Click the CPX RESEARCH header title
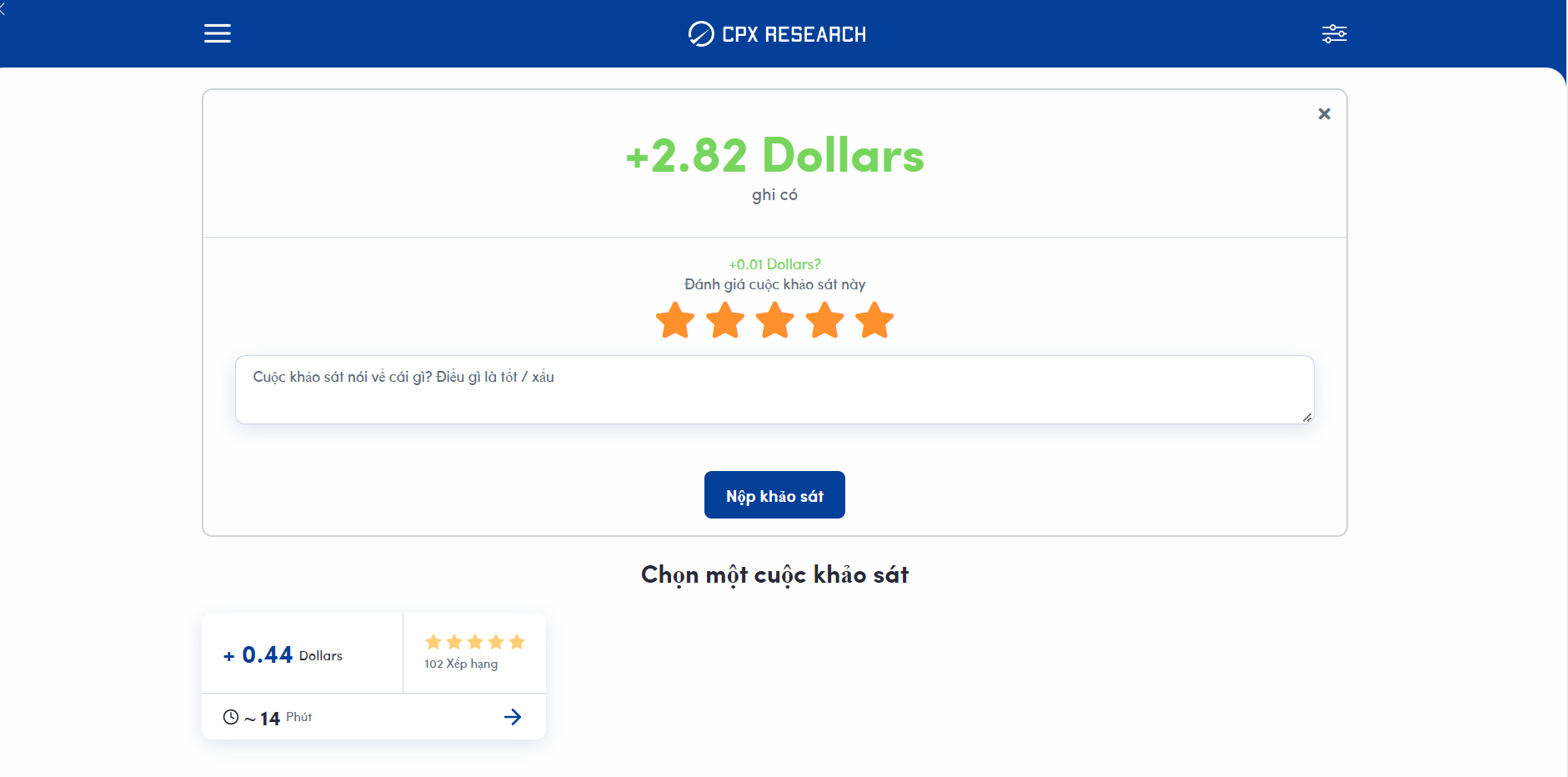The height and width of the screenshot is (777, 1568). (794, 34)
